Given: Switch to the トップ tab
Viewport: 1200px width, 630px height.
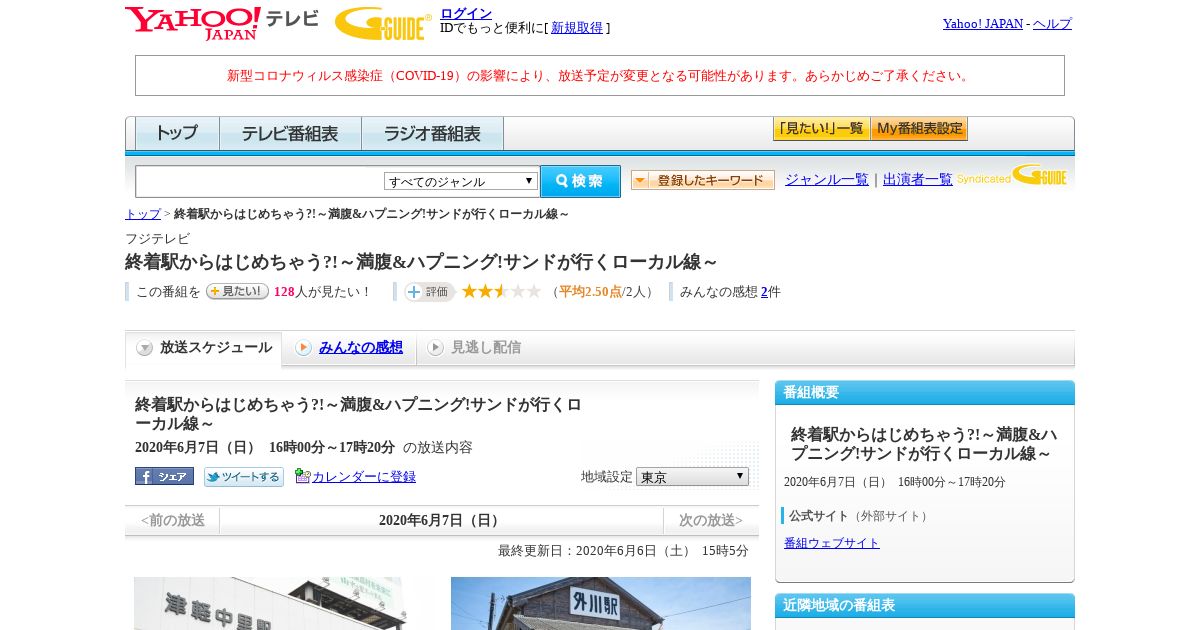Looking at the screenshot, I should (177, 133).
